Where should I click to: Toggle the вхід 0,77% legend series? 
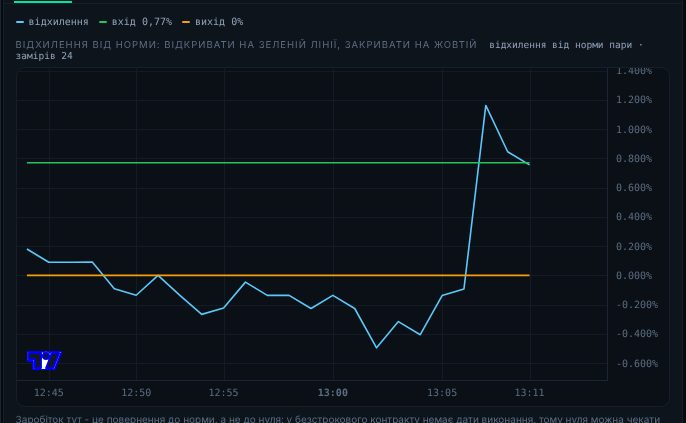pos(135,21)
